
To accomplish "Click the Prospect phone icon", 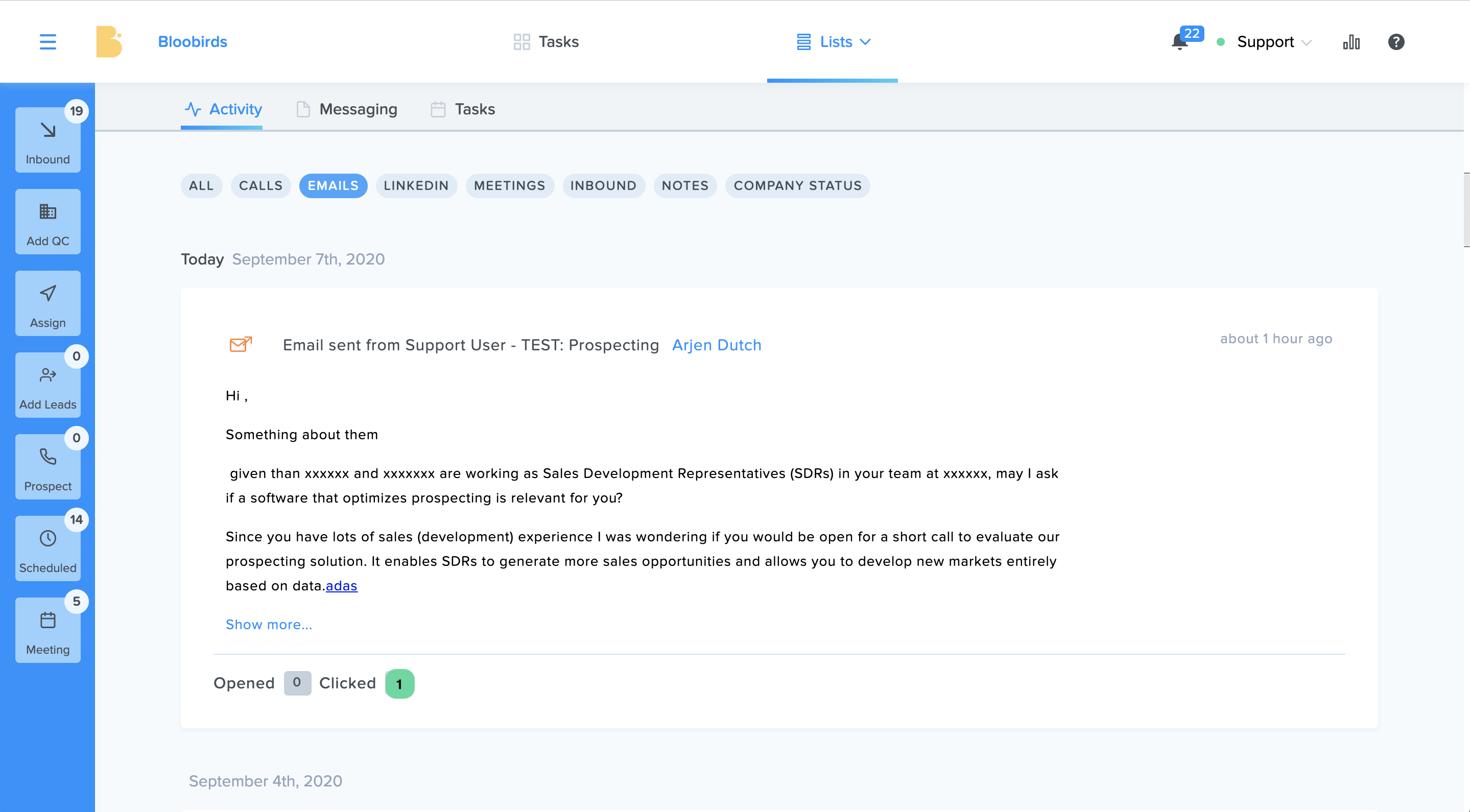I will pos(48,457).
